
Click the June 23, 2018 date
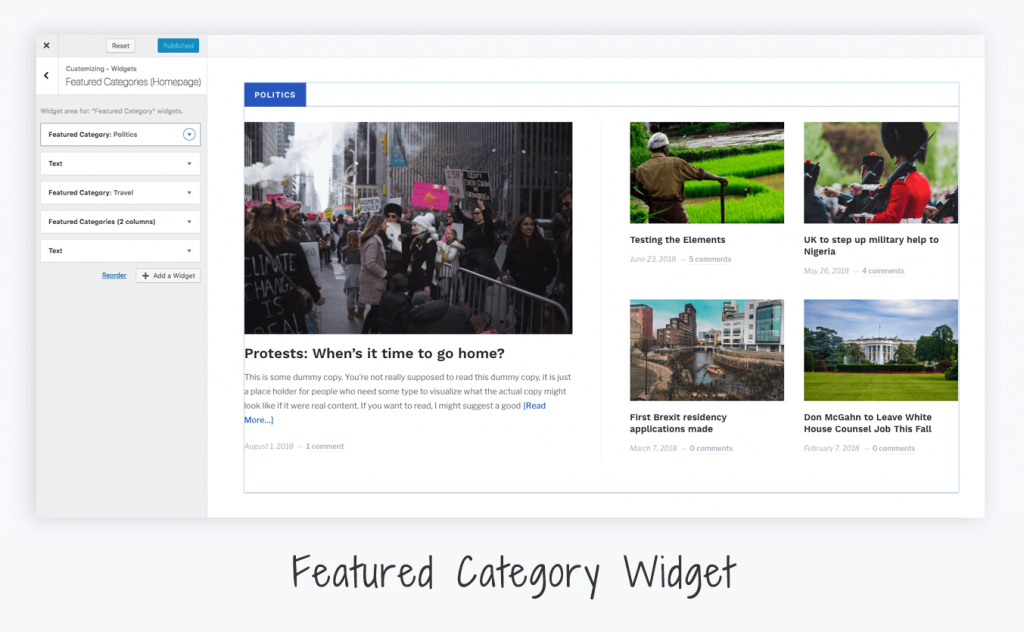tap(653, 259)
